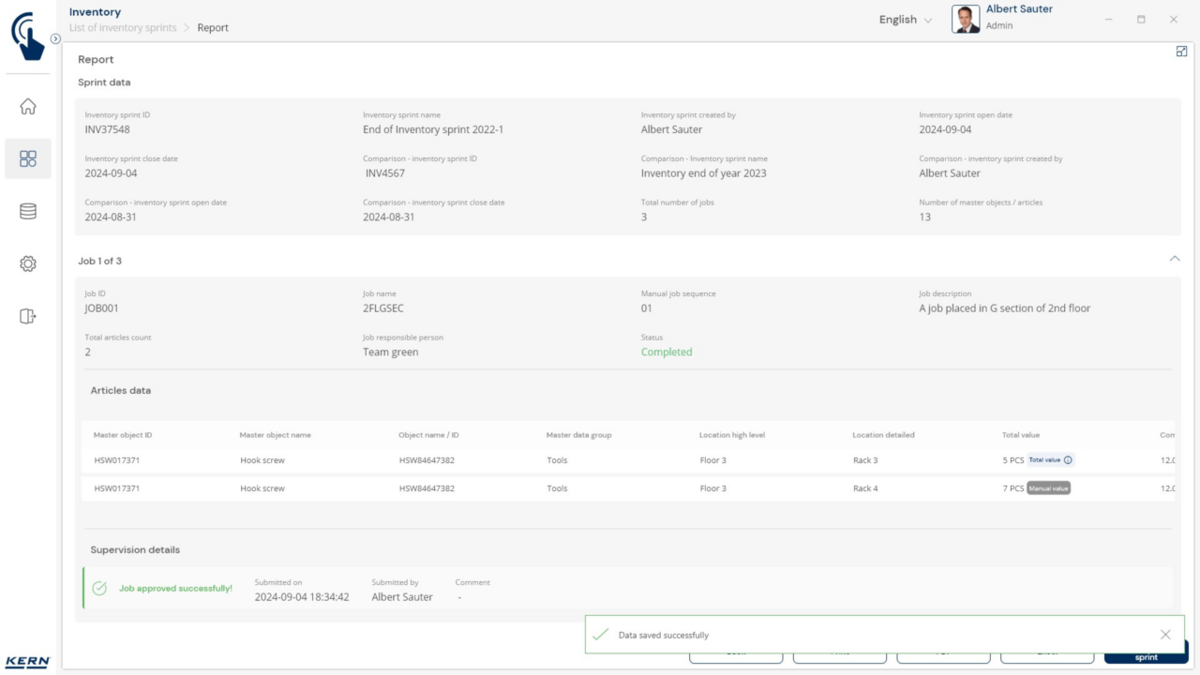This screenshot has width=1200, height=675.
Task: Open settings via the gear icon
Action: [28, 264]
